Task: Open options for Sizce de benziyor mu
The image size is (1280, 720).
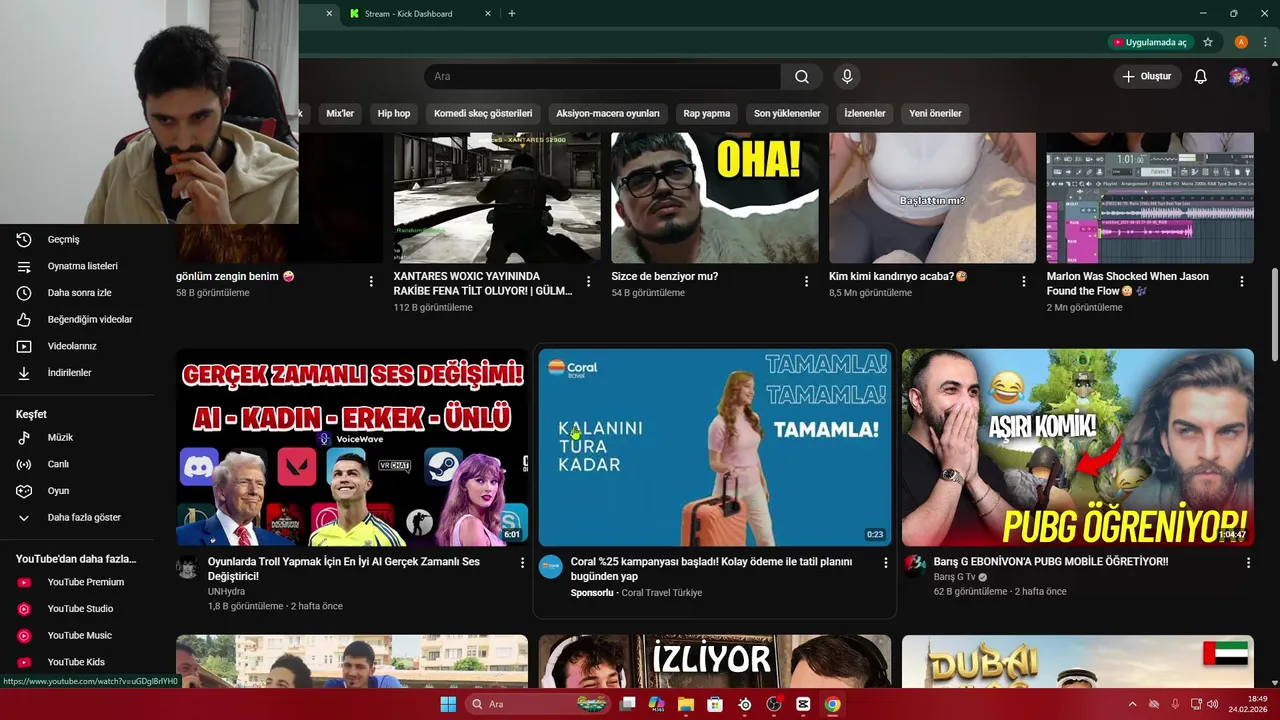Action: point(806,282)
